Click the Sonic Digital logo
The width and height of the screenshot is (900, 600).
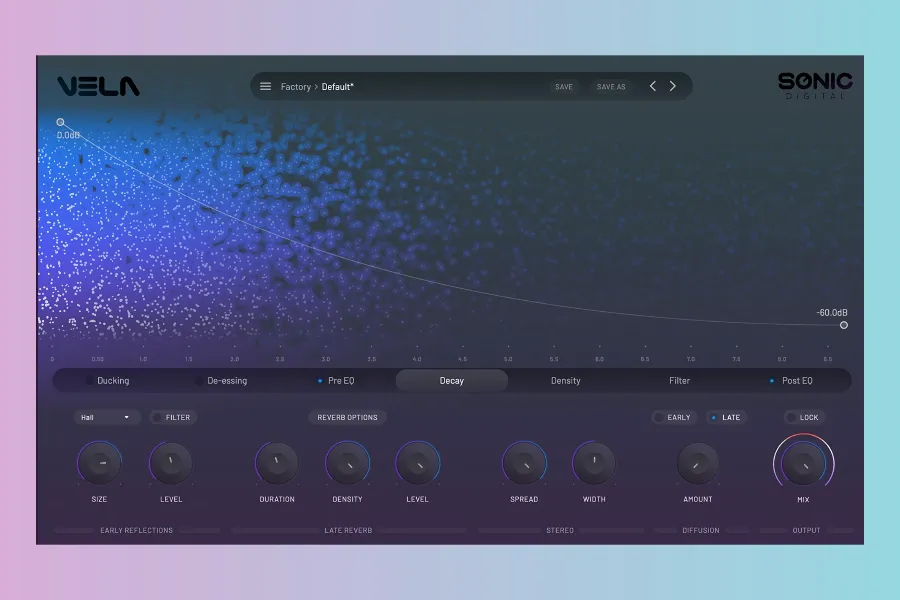815,85
